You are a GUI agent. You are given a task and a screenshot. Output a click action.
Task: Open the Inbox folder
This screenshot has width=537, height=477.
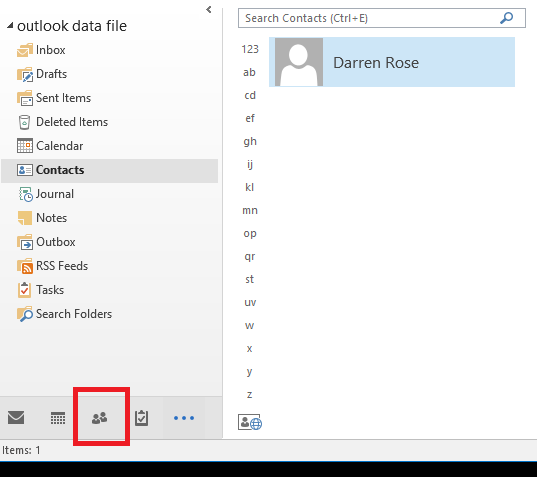point(41,50)
